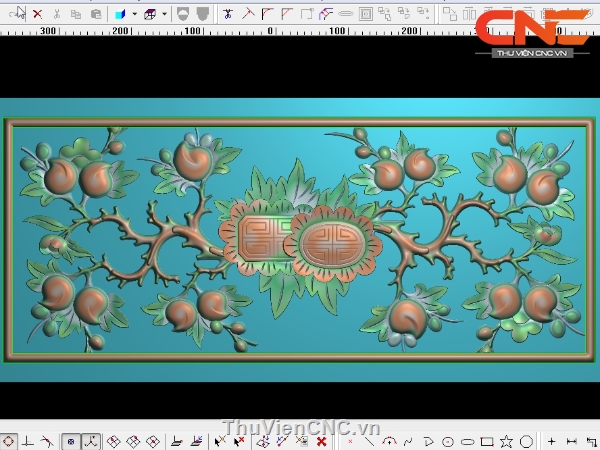Screen dimensions: 600x450
Task: Toggle the pressed square snap button
Action: pyautogui.click(x=72, y=441)
